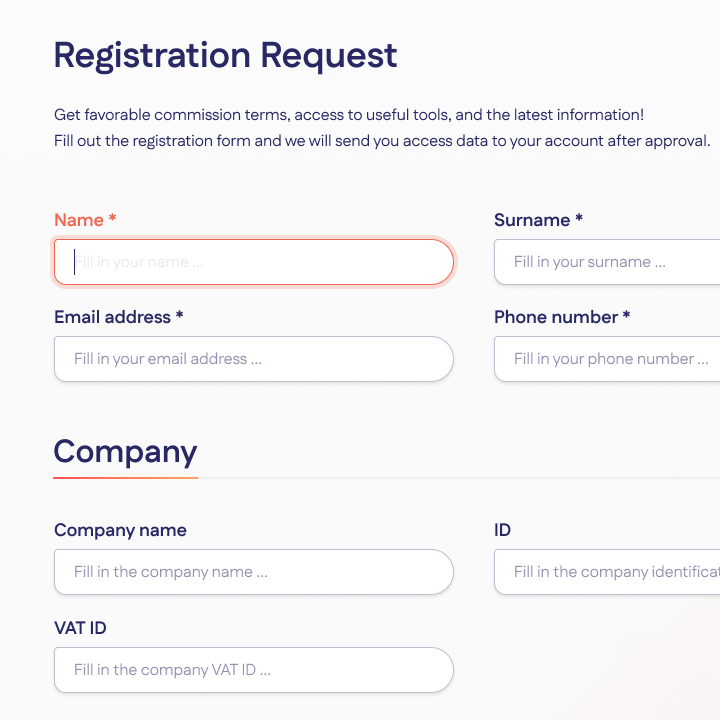This screenshot has width=720, height=720.
Task: Select the Email address input box
Action: tap(253, 359)
